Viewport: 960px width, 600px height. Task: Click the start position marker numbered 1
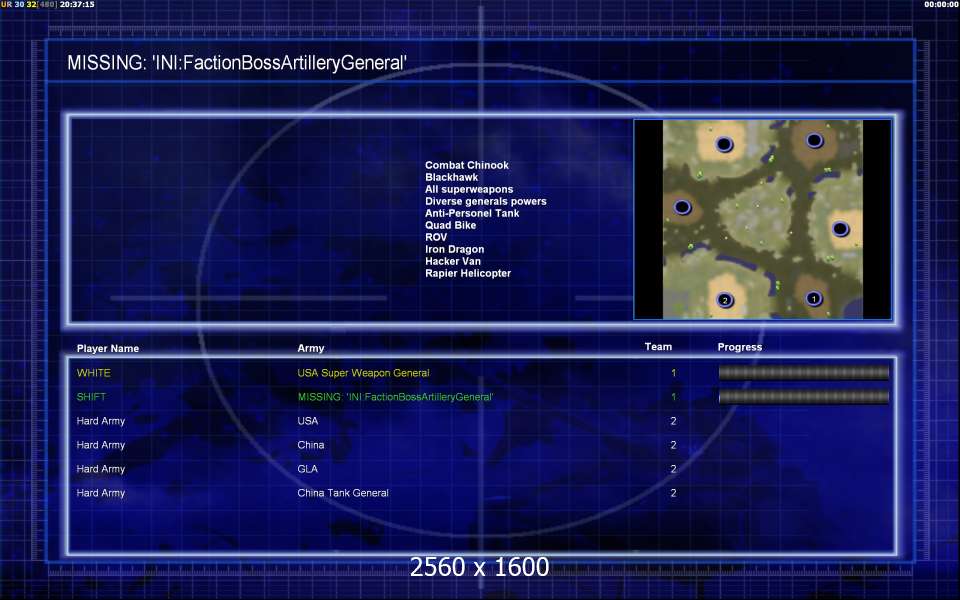pos(813,299)
